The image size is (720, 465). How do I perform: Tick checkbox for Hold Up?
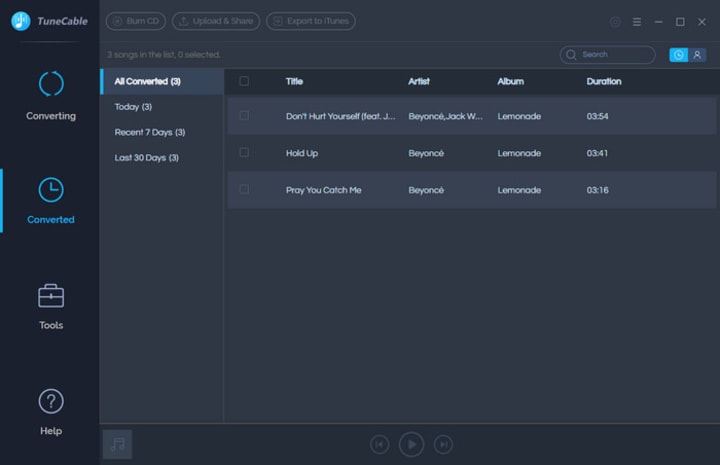point(244,152)
